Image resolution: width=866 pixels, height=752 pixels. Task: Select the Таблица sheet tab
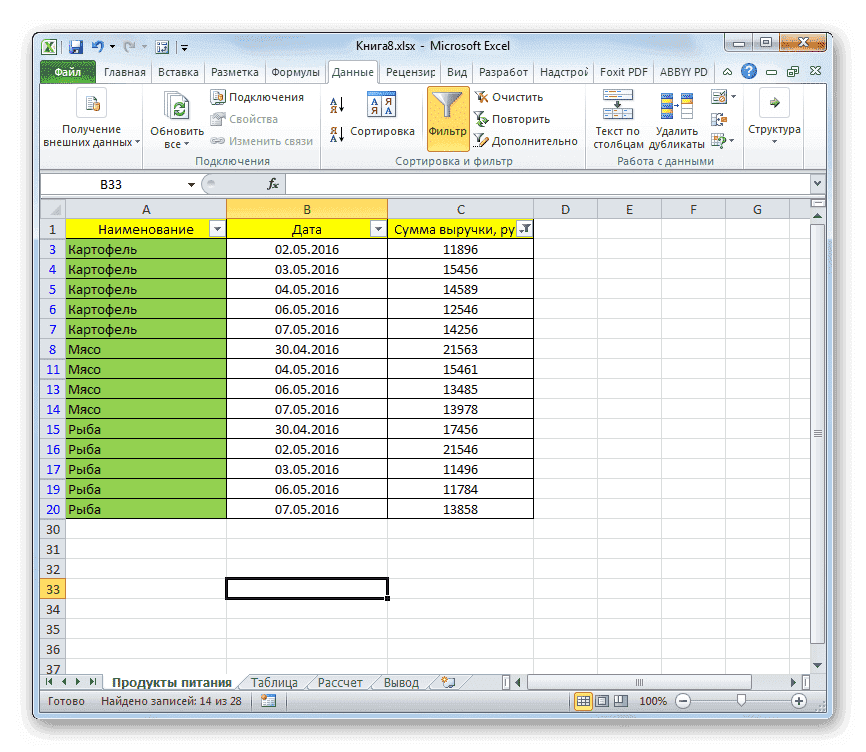tap(273, 681)
